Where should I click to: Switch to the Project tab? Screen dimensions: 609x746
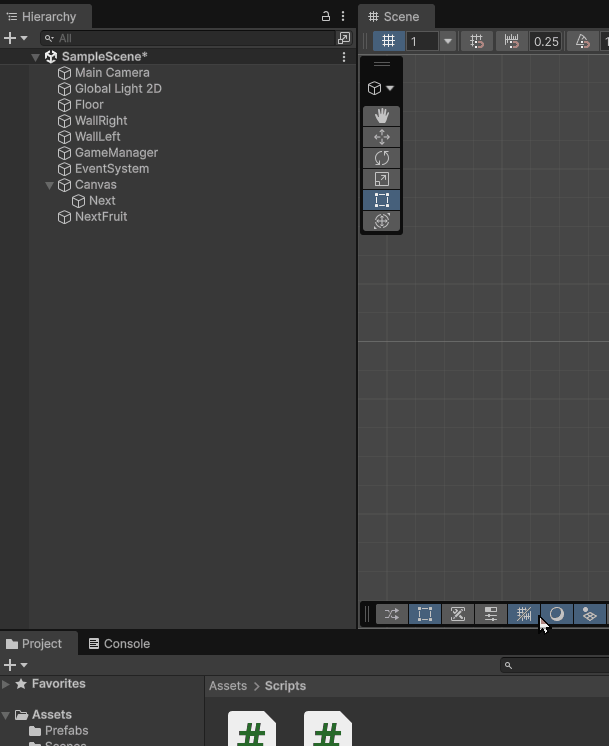click(39, 644)
